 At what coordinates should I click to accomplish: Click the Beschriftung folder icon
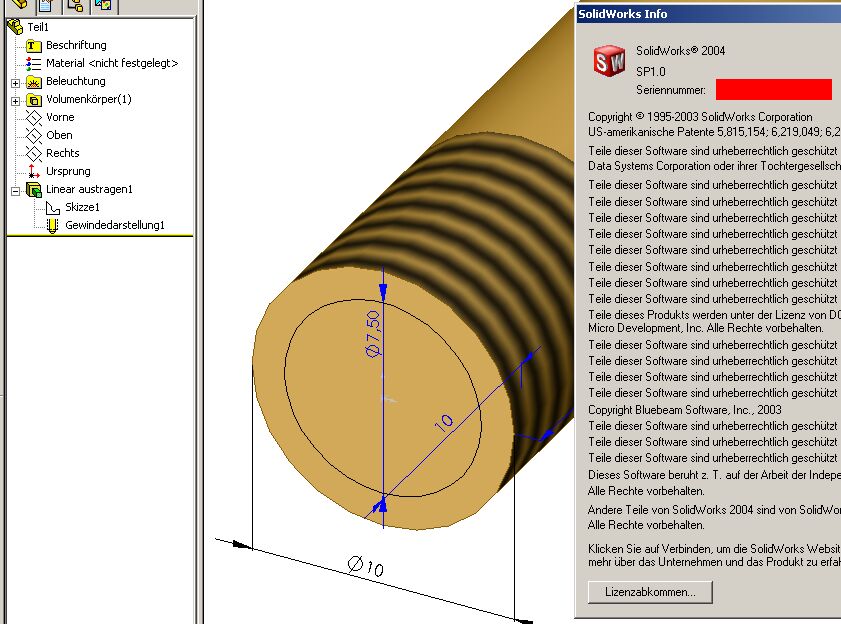point(33,46)
